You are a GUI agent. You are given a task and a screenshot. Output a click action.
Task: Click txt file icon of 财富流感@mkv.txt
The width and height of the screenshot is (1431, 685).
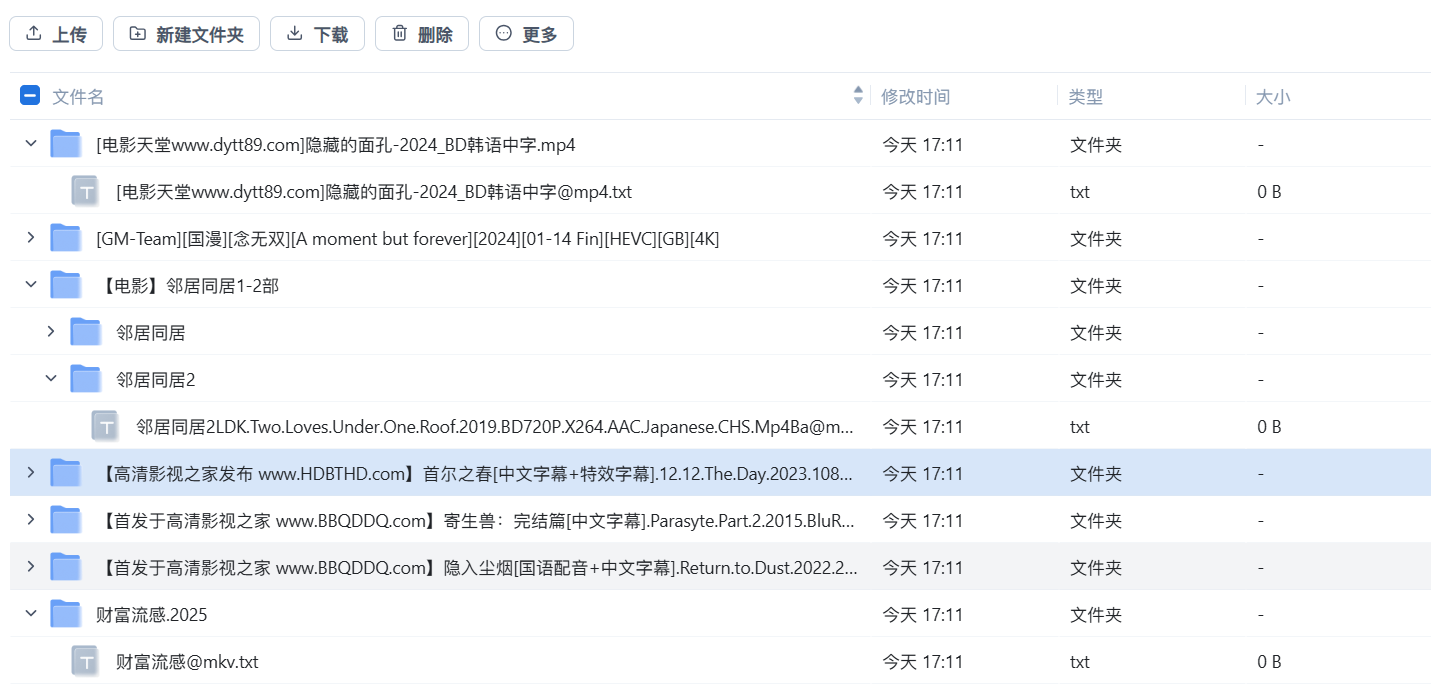(86, 661)
